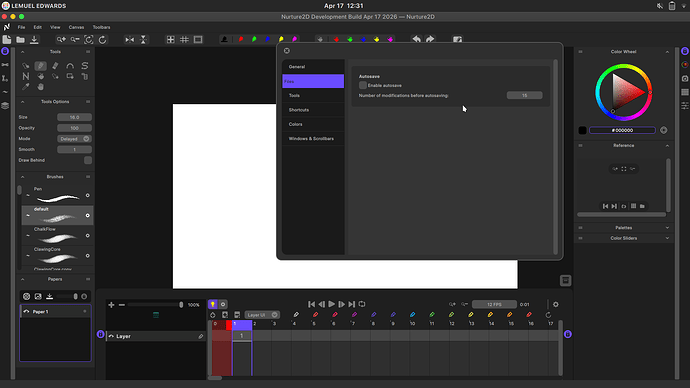Reset canvas rotation with the circular arrow icon
The width and height of the screenshot is (690, 388).
point(103,40)
